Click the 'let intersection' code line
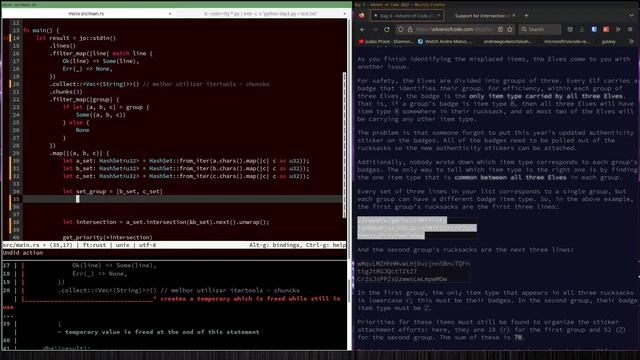This screenshot has height=360, width=640. click(166, 222)
